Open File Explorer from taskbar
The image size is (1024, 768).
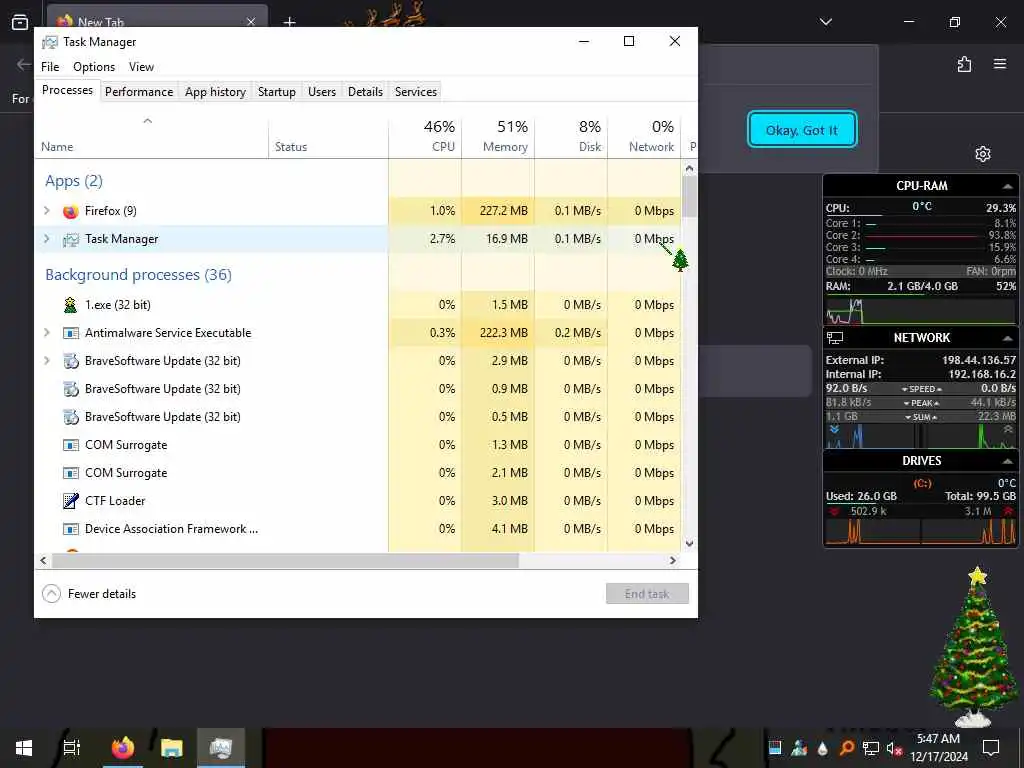coord(172,748)
